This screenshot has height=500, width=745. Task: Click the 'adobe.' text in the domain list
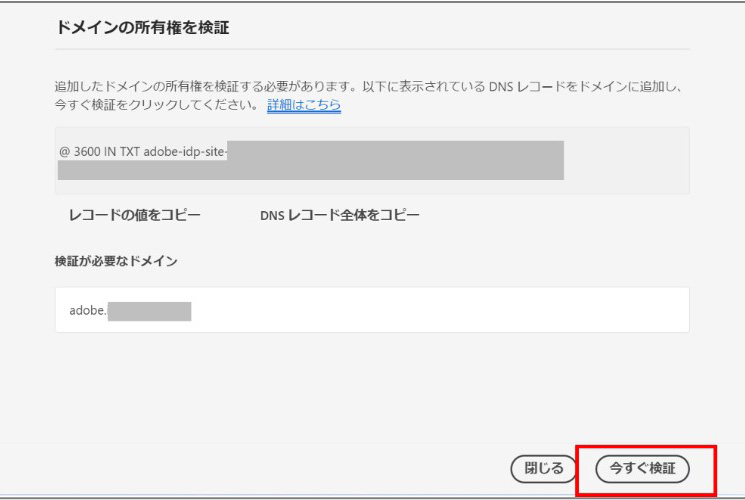tap(86, 310)
